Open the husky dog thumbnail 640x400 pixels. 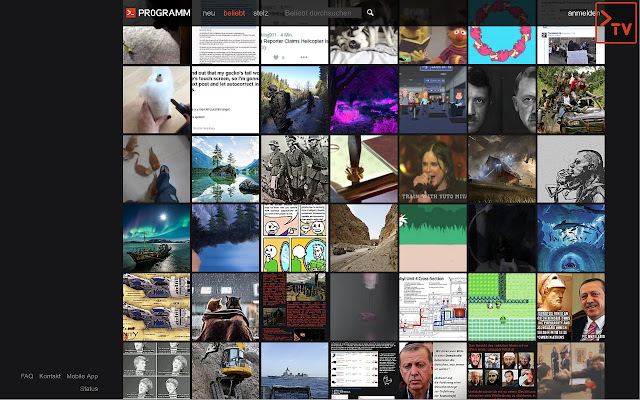[364, 45]
